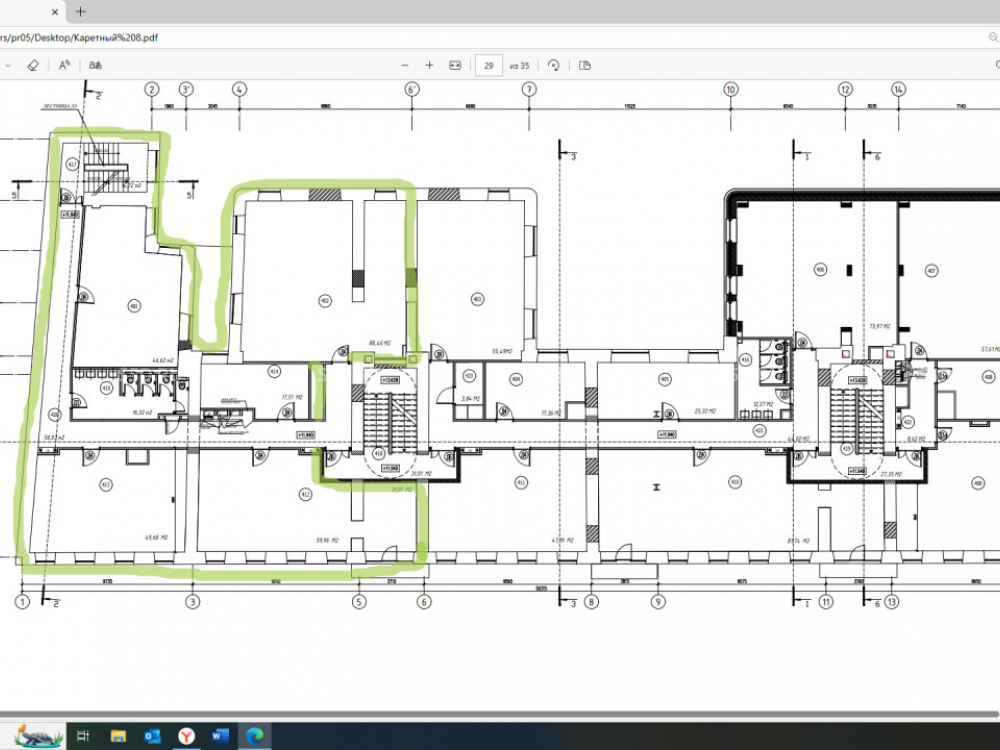Screen dimensions: 1000x750
Task: Launch Yandex Browser from the taskbar
Action: point(187,736)
